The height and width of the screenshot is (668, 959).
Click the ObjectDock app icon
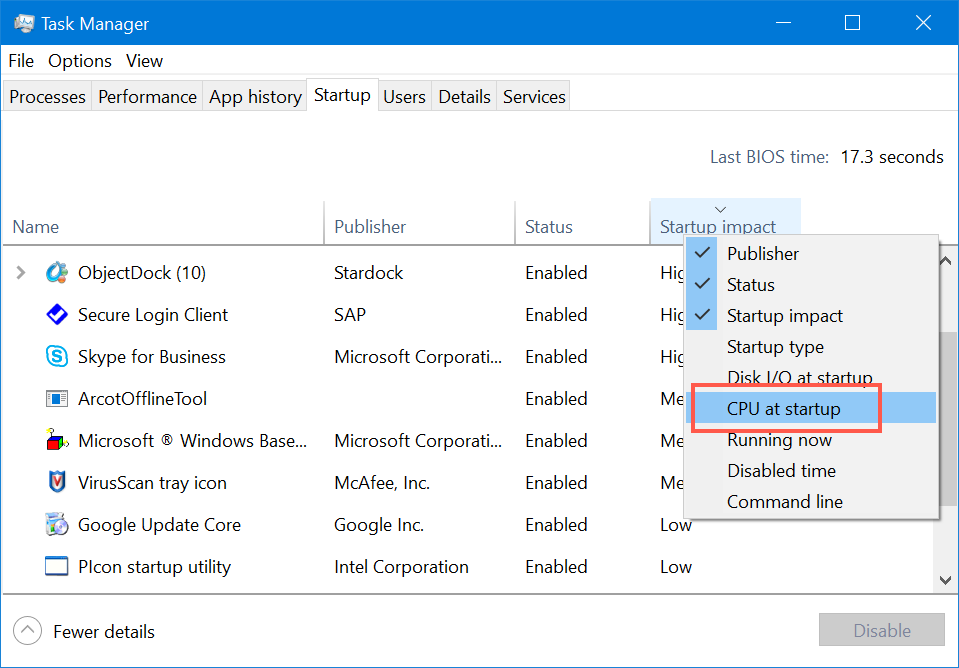click(57, 273)
